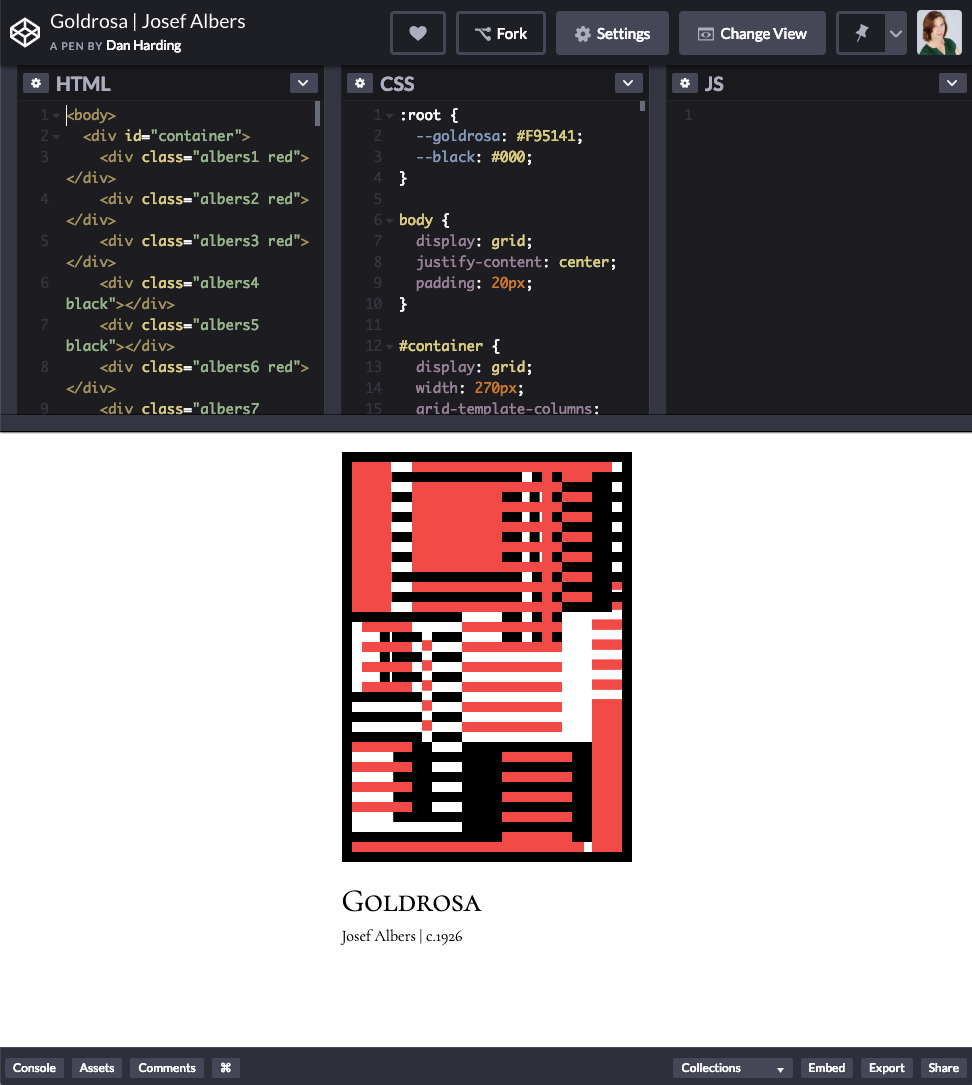This screenshot has height=1085, width=972.
Task: Click the 'Goldrosa' heading in preview
Action: click(412, 902)
